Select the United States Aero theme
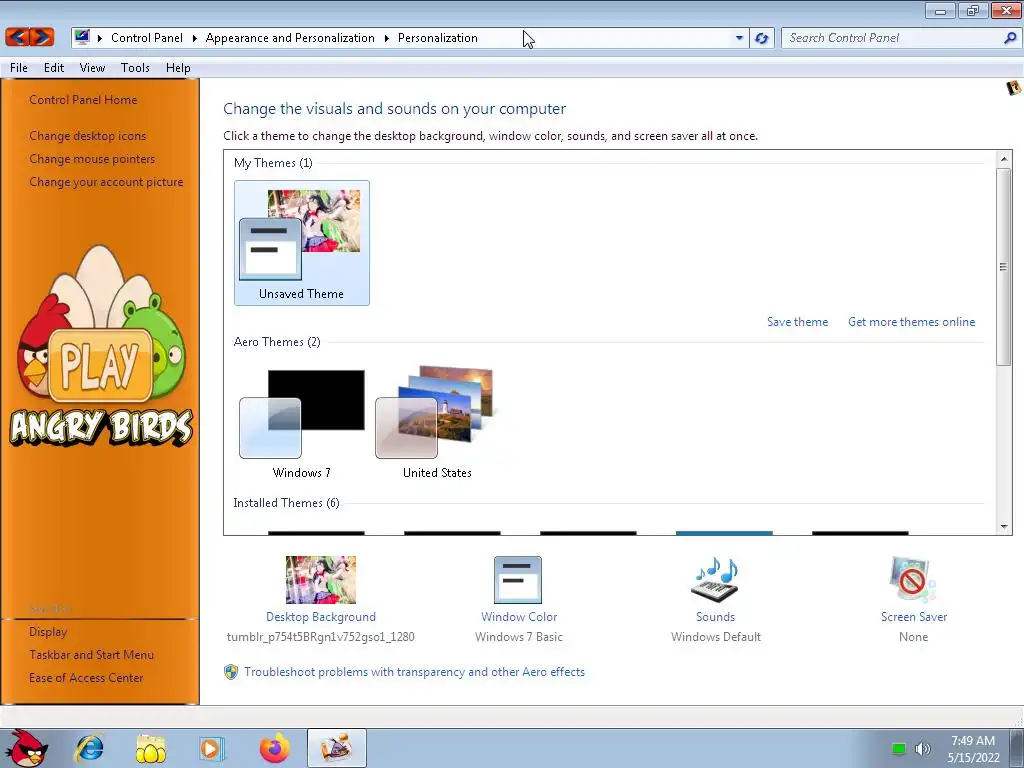1024x768 pixels. 437,422
